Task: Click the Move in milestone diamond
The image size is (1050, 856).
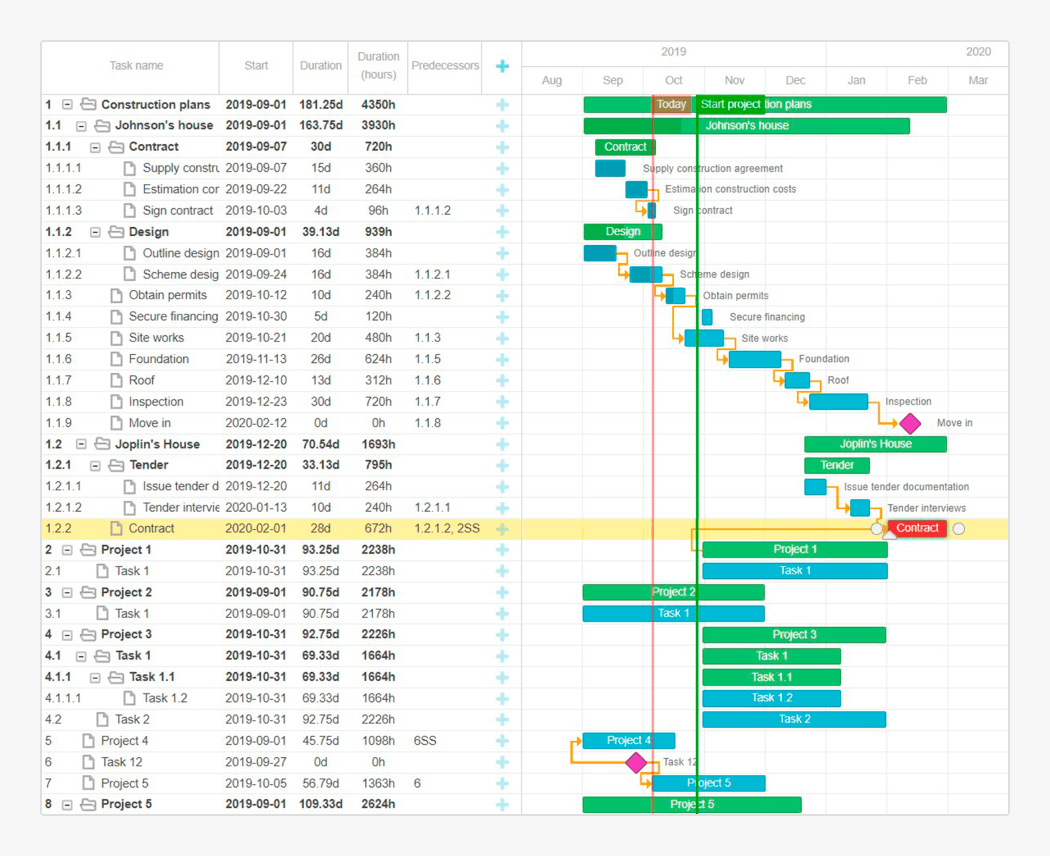Action: point(909,423)
